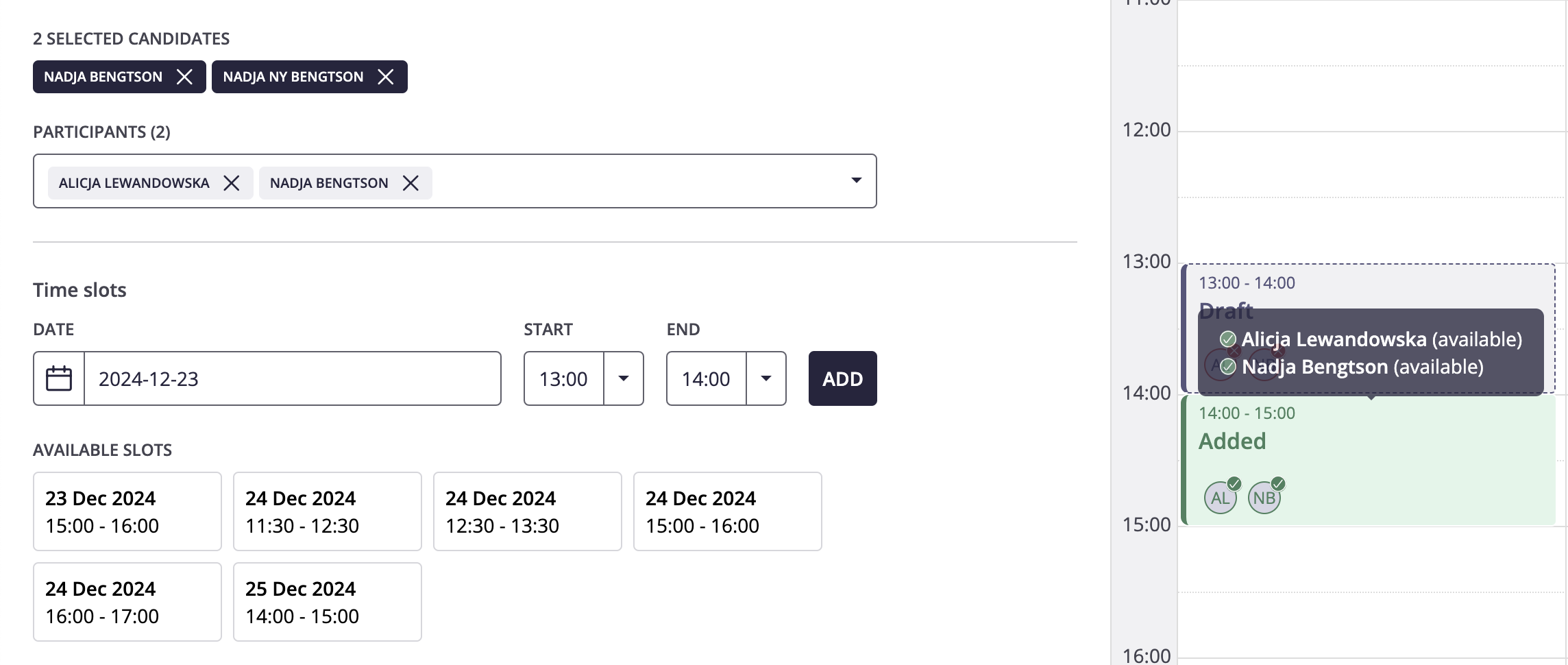Remove Nadja Bengtson from participants field

(x=411, y=183)
